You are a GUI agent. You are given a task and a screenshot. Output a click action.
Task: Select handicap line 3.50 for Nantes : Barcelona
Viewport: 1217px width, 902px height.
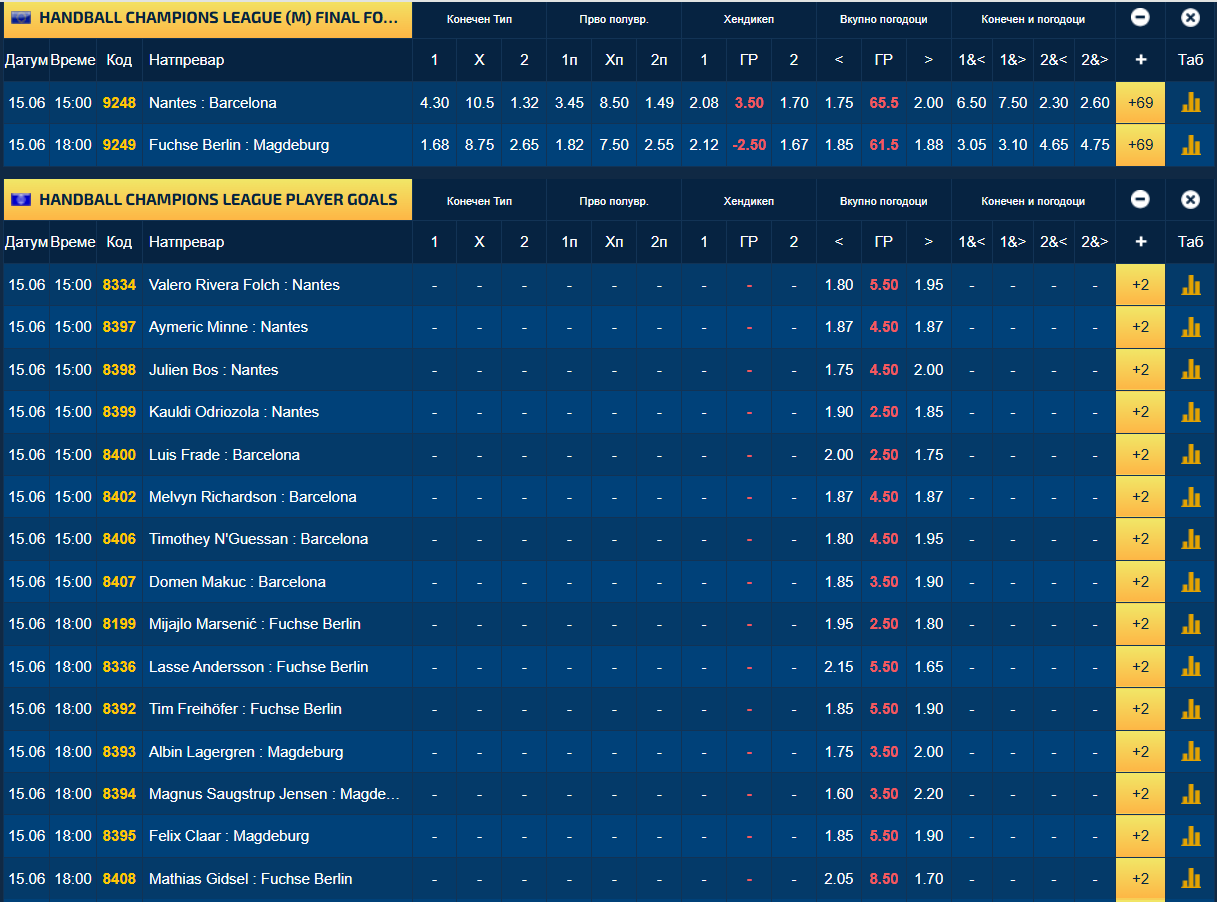click(749, 103)
